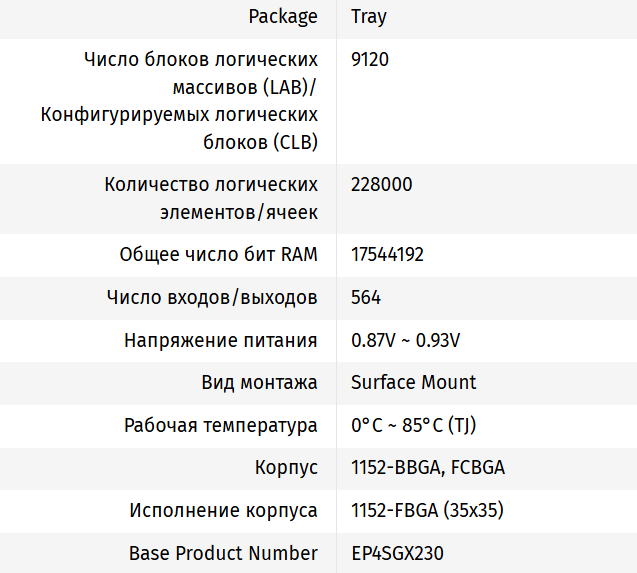Click the "Количество логических элементов/ячеек" label
Screen dimensions: 637x573
pos(211,198)
